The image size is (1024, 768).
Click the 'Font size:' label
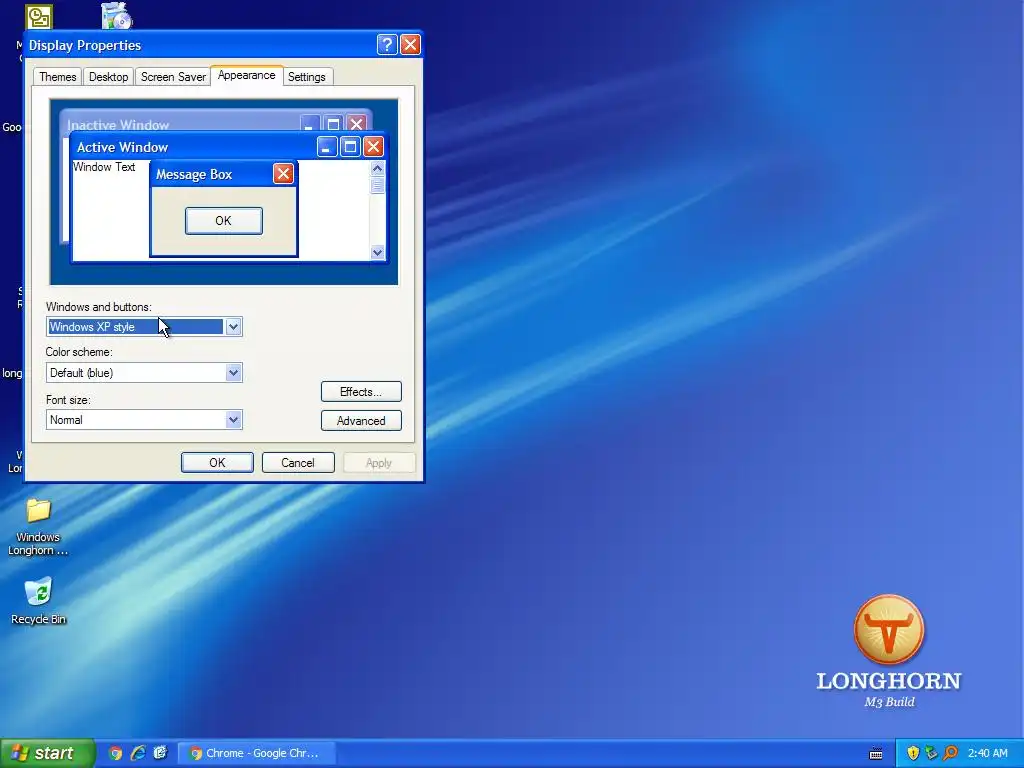(x=68, y=400)
